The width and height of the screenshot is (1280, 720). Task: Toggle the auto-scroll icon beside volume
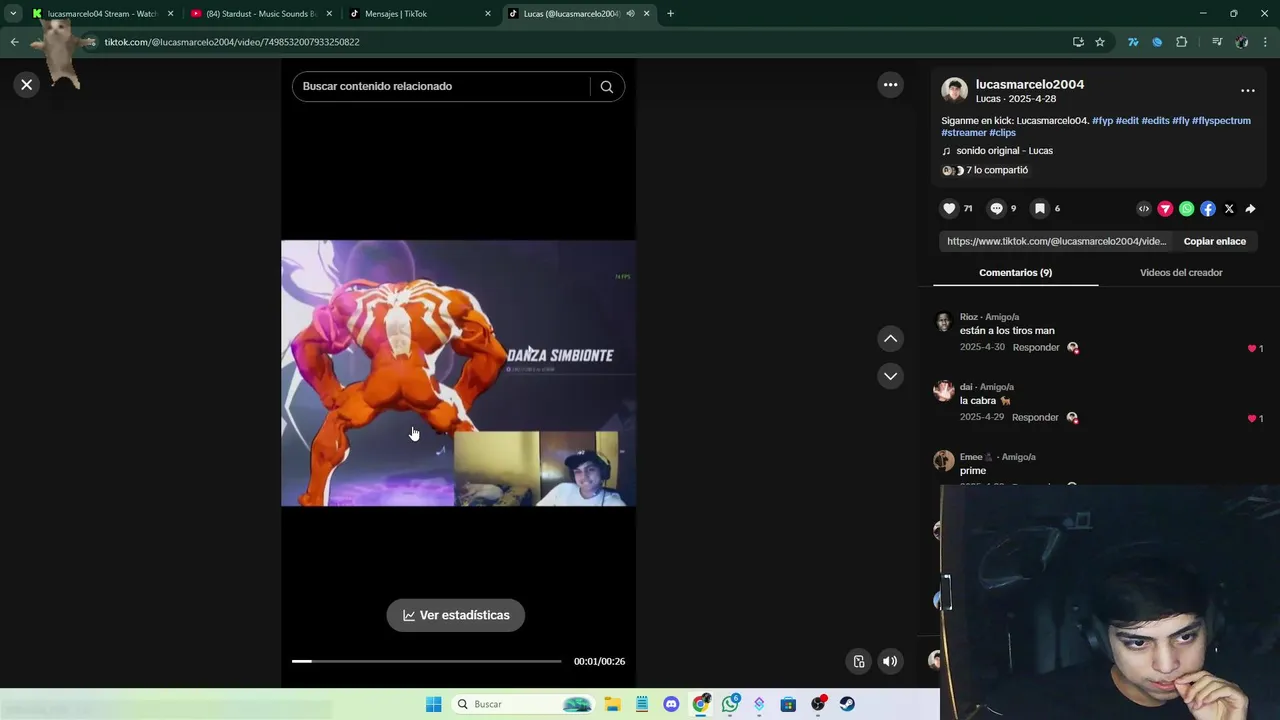(858, 661)
